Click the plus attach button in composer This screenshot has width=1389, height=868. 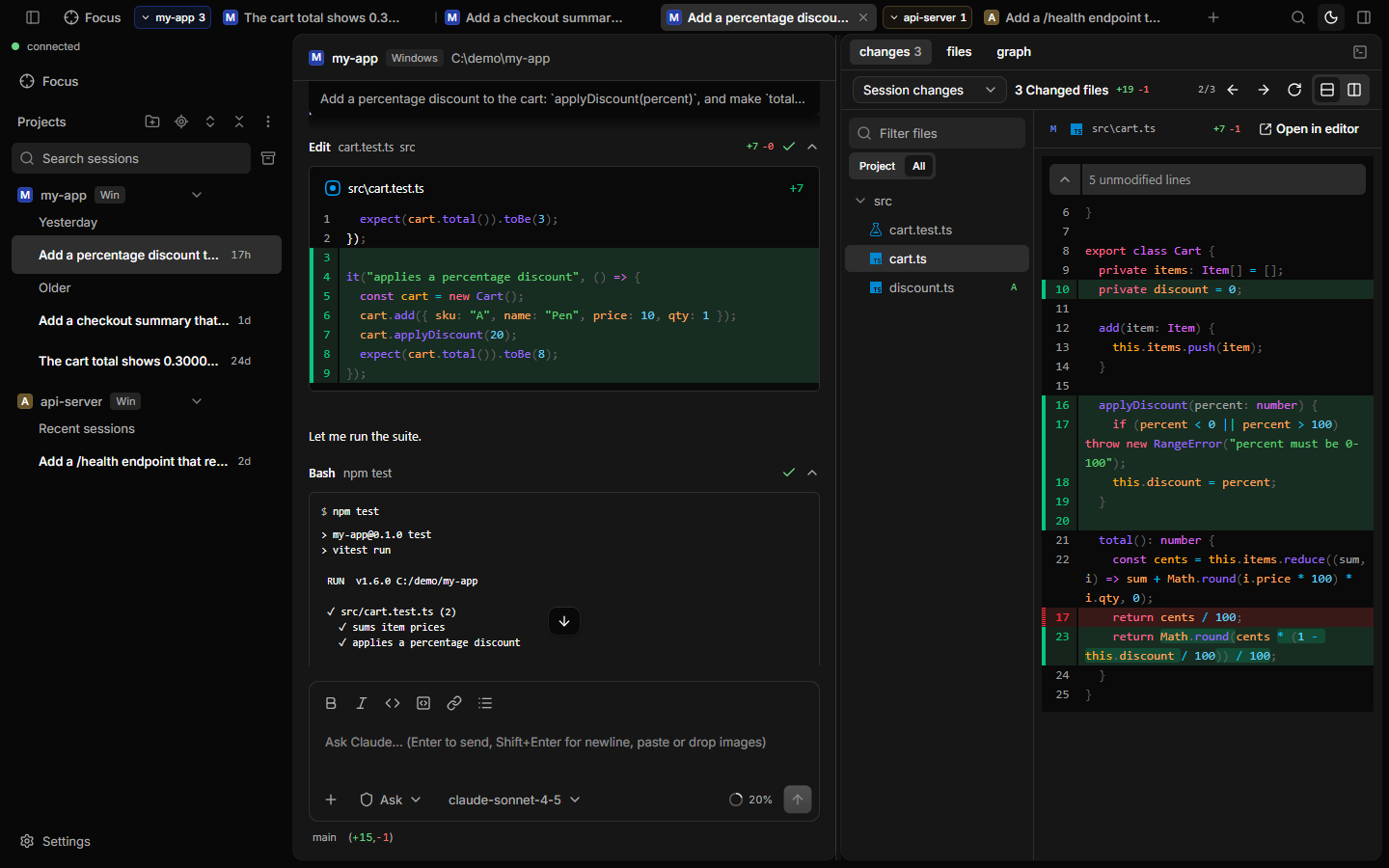tap(331, 800)
